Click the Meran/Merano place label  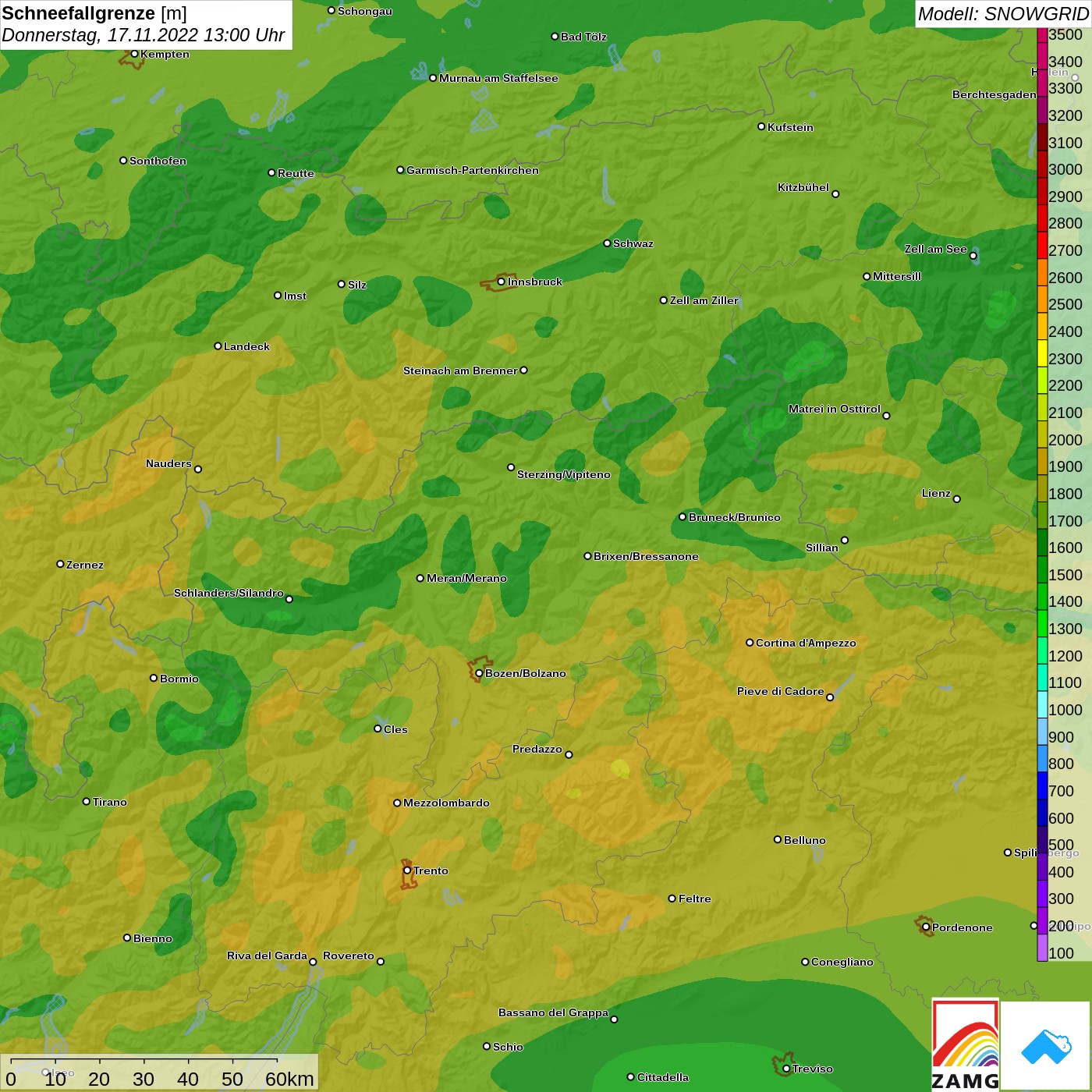pyautogui.click(x=466, y=578)
